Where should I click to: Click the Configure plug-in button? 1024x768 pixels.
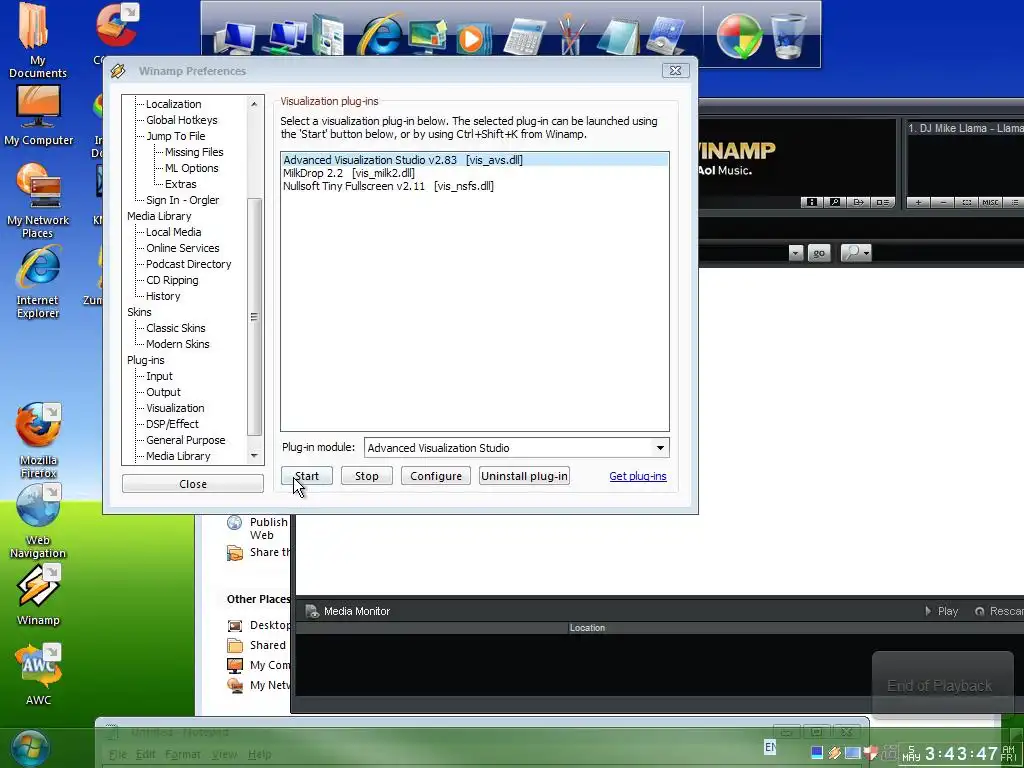436,476
